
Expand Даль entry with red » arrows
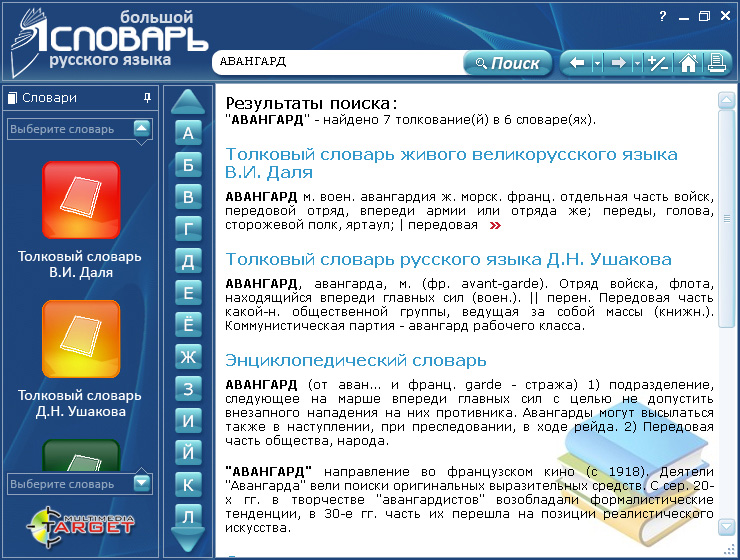tap(495, 226)
